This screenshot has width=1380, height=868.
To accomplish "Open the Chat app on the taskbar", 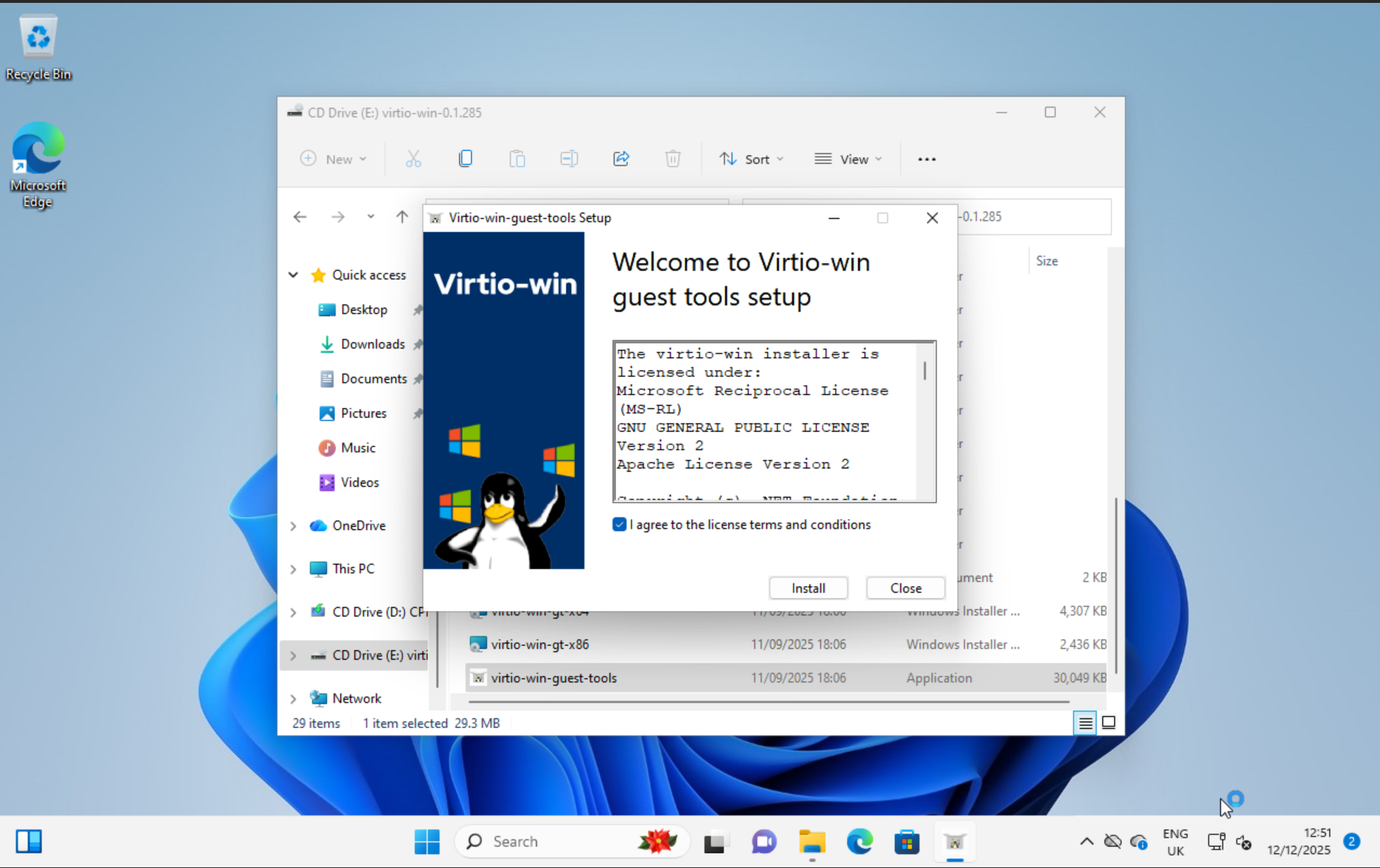I will pos(763,841).
